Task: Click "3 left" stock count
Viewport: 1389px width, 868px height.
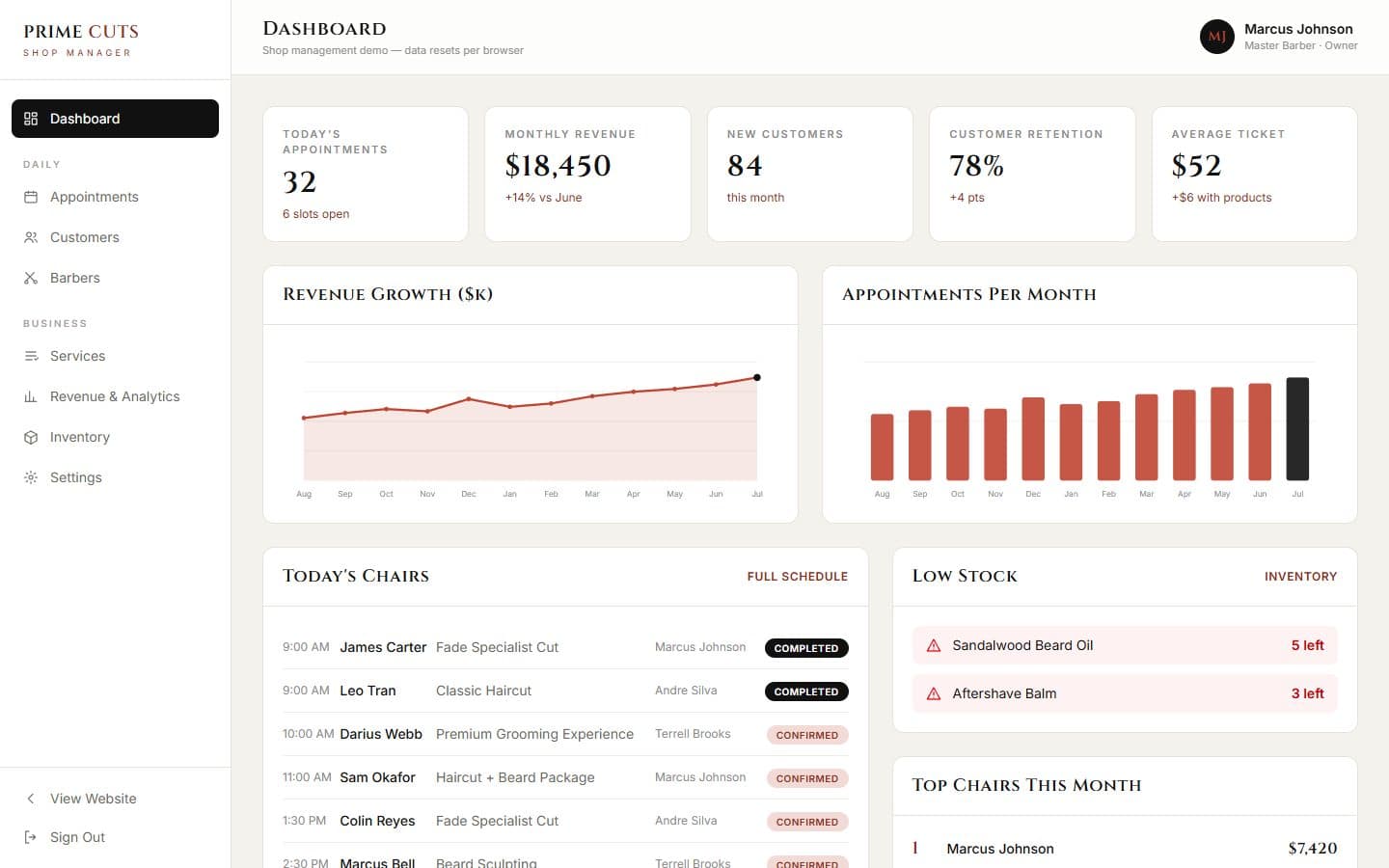Action: (x=1307, y=693)
